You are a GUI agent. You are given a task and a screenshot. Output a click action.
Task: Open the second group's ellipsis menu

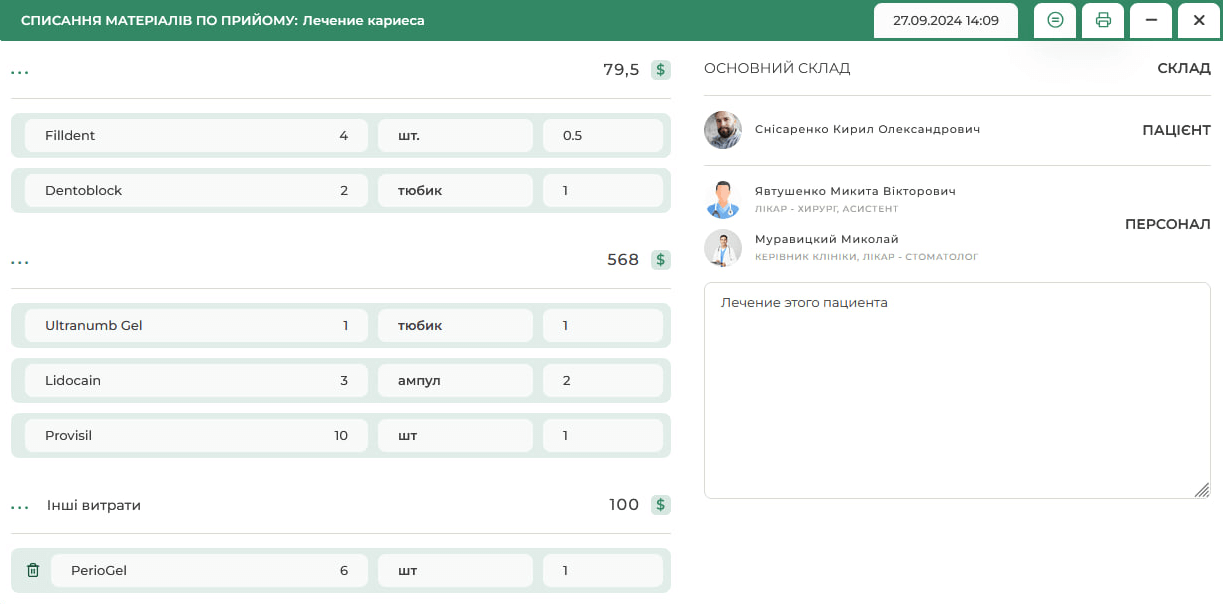[x=19, y=260]
